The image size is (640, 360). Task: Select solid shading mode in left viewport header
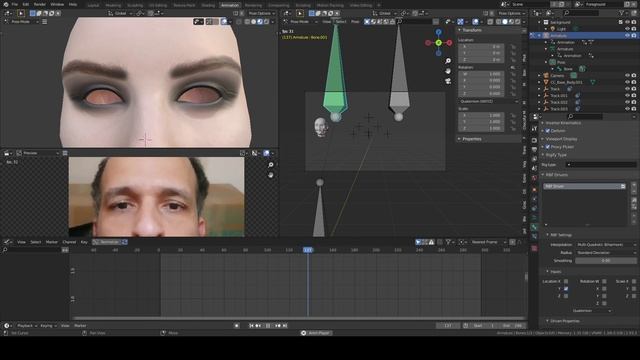tap(253, 22)
